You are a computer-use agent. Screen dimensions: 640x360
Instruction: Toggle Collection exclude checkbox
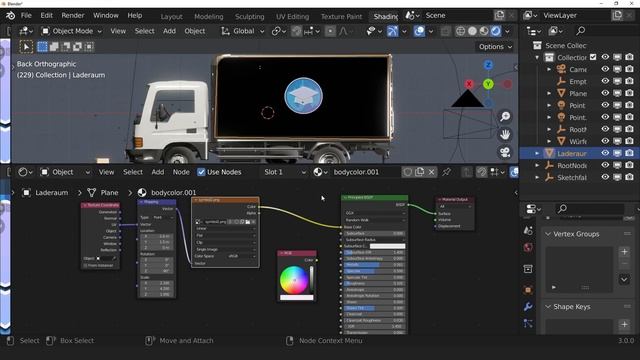593,58
